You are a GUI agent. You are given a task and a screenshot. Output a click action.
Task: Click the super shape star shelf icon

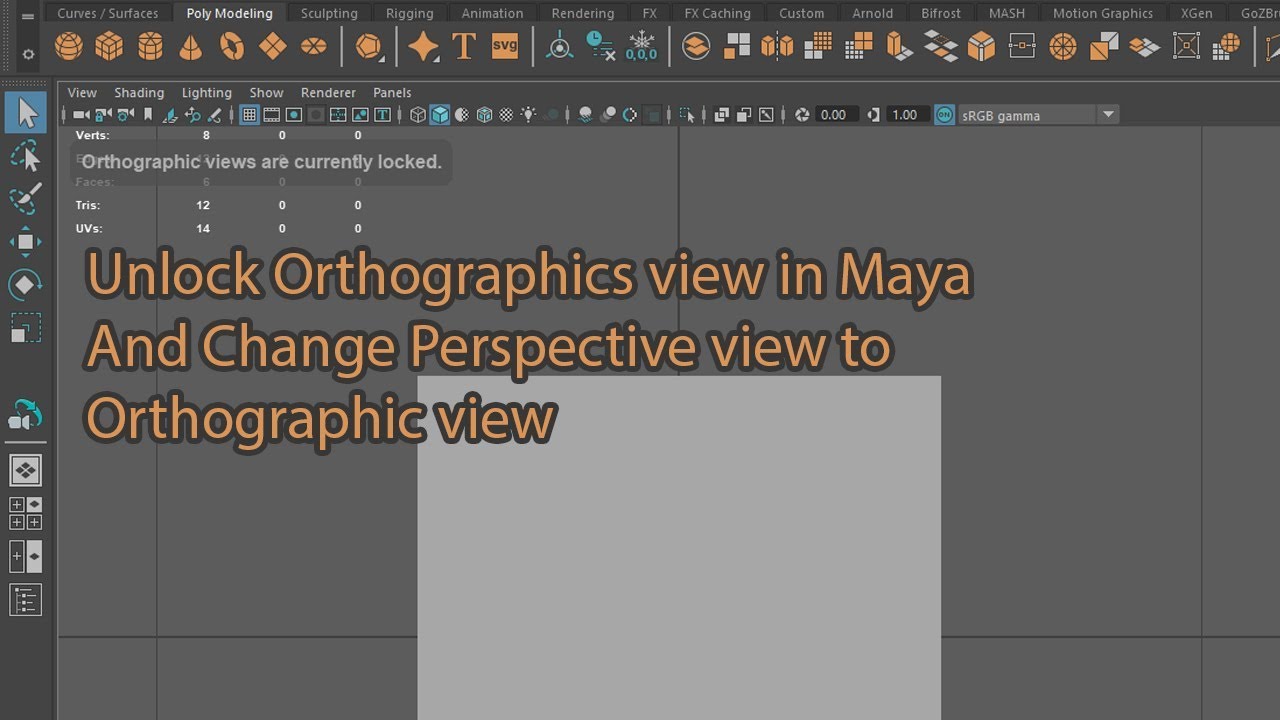(423, 46)
